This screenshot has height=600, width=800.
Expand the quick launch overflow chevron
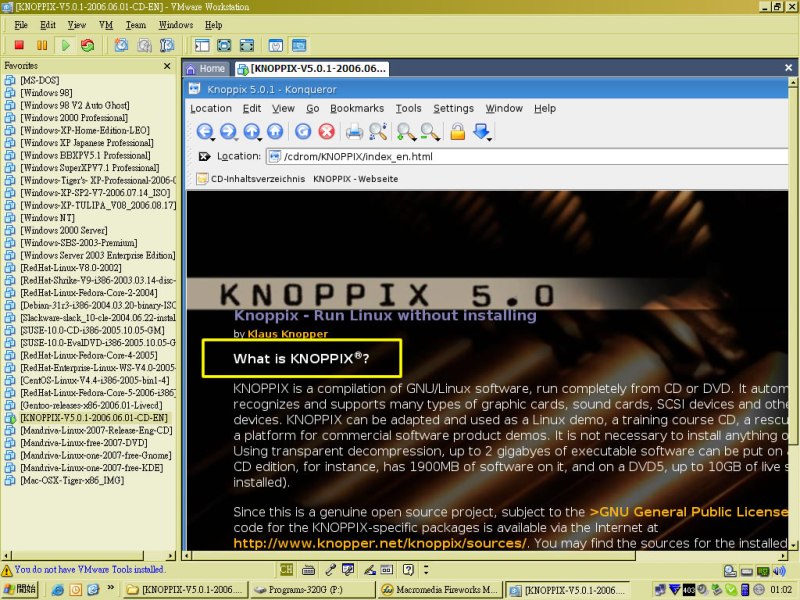tap(110, 589)
